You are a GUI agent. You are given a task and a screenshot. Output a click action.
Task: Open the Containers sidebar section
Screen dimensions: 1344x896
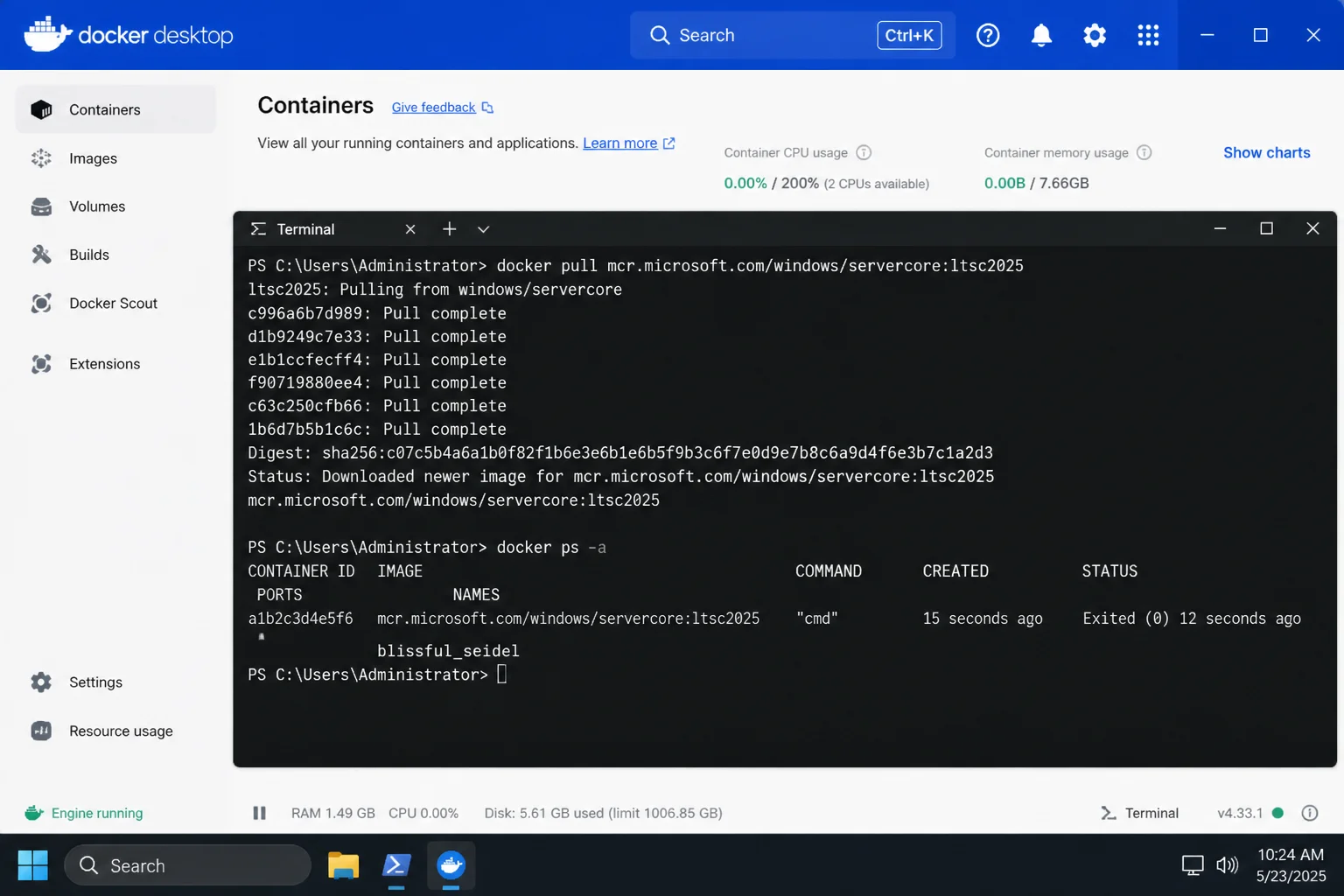[115, 109]
